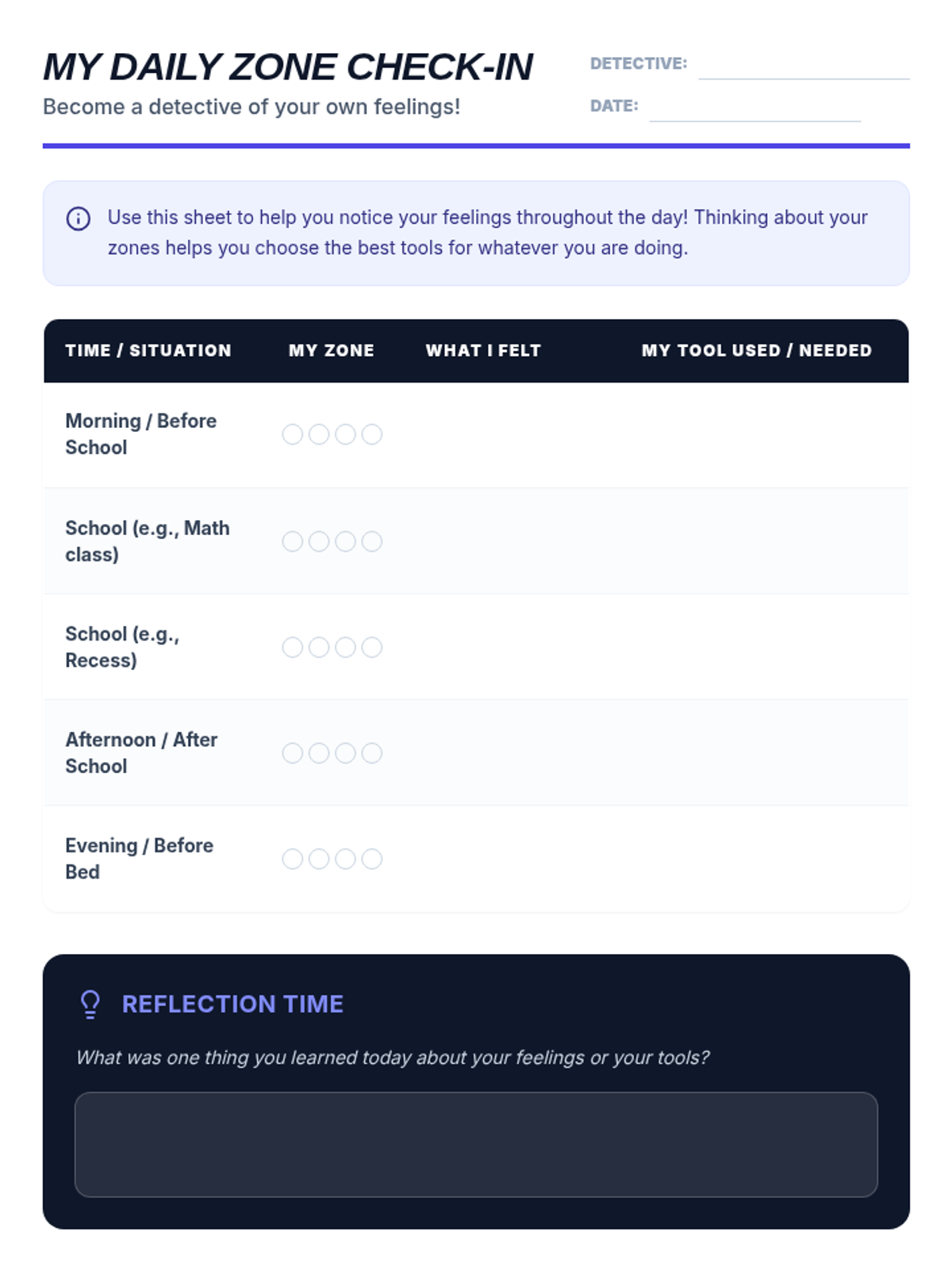Click the lightbulb icon beside Reflection Time
The image size is (952, 1270).
[x=90, y=1004]
